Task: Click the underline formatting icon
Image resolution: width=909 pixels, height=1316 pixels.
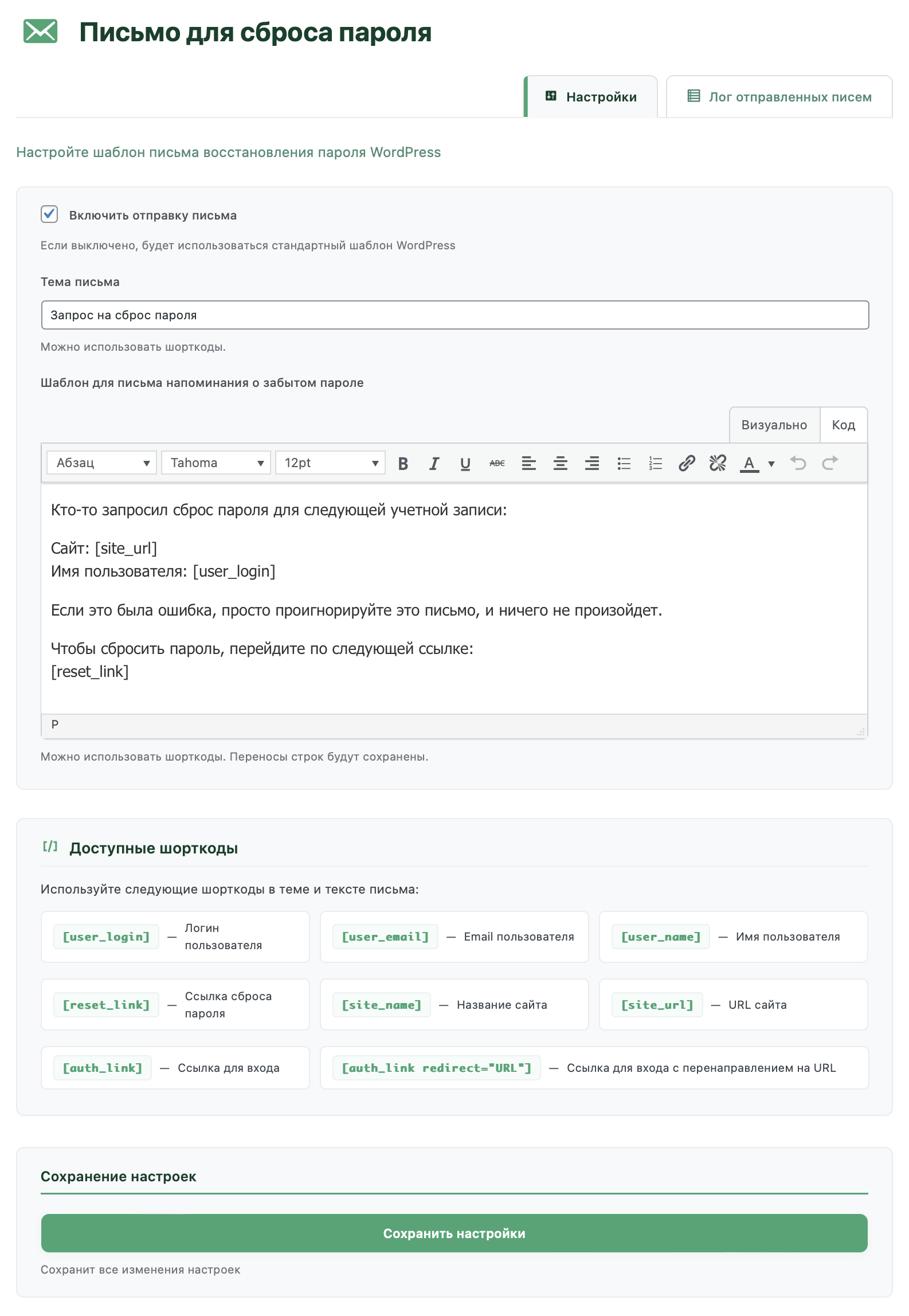Action: click(465, 463)
